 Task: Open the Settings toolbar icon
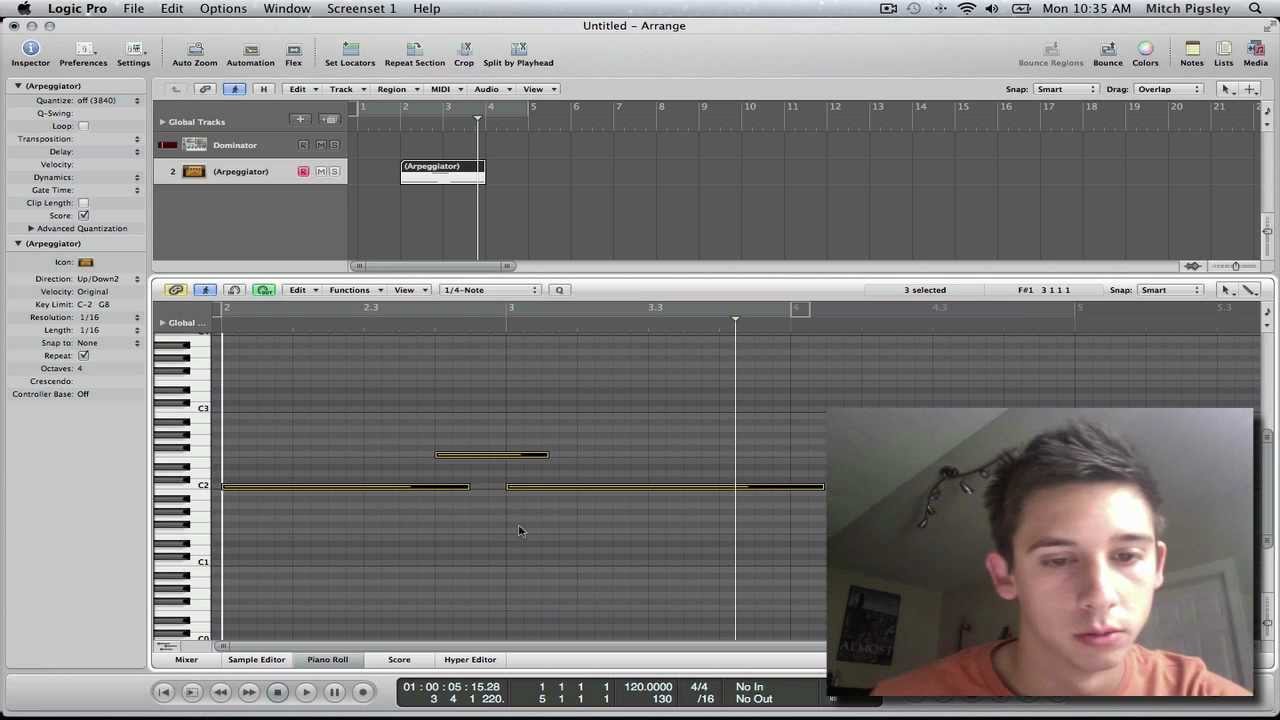click(133, 49)
